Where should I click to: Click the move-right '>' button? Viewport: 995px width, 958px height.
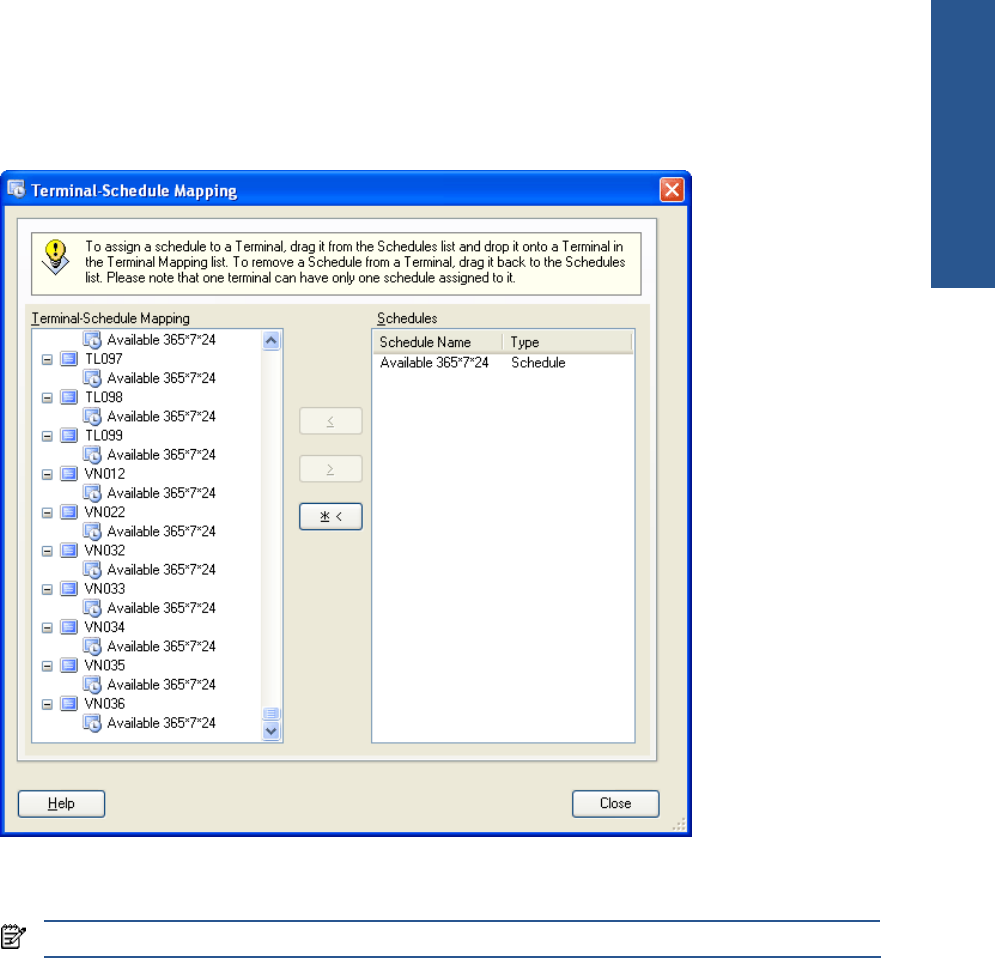pos(331,469)
